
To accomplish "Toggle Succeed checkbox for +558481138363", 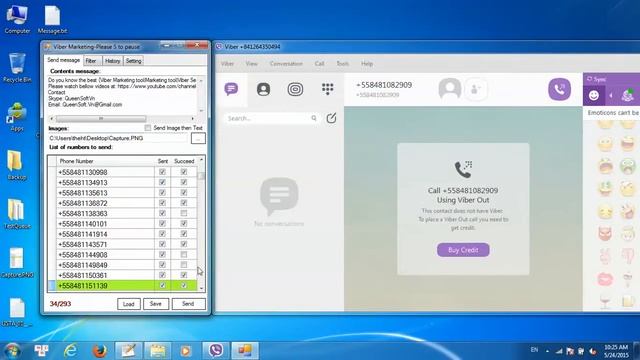I will click(x=184, y=213).
